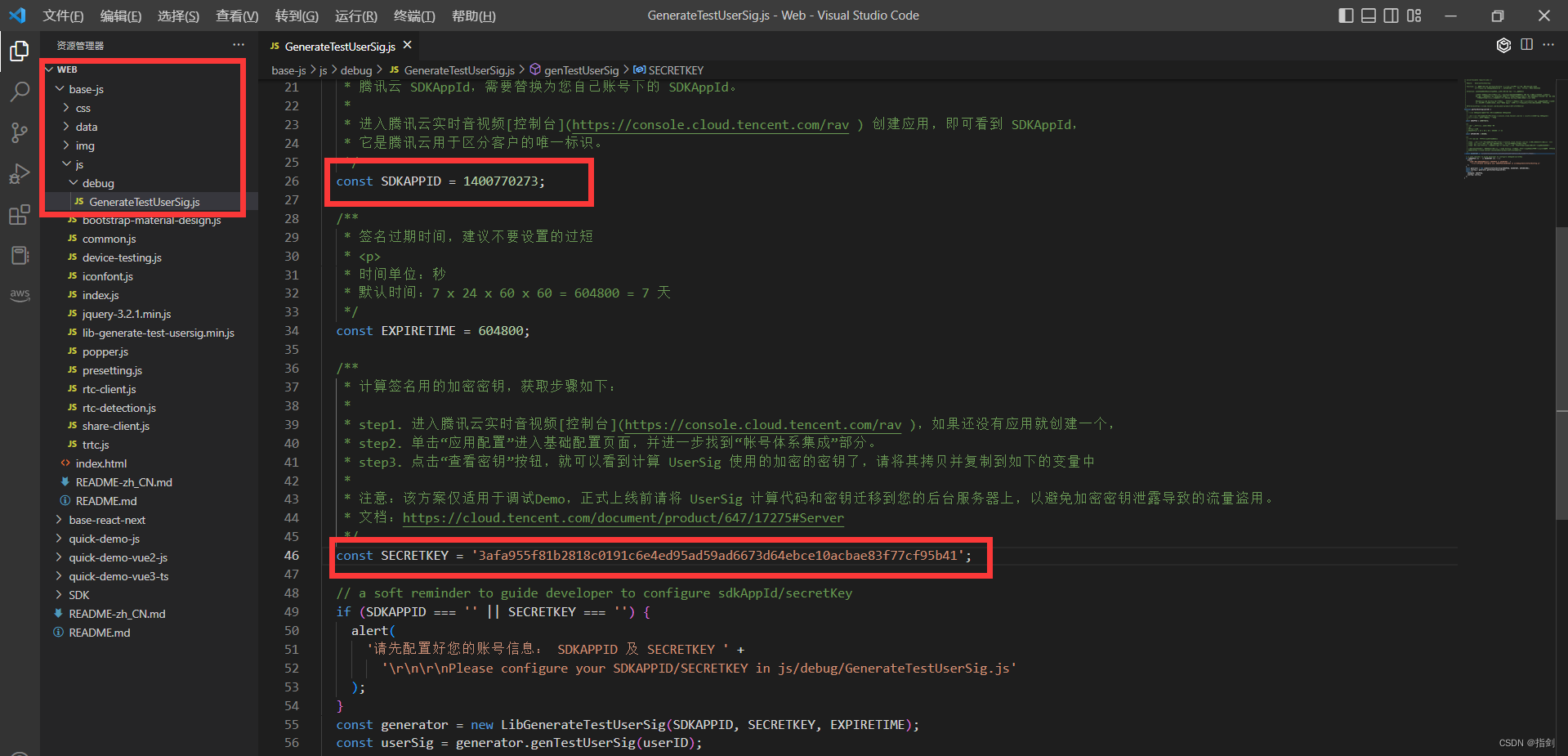Open the Explorer view in activity bar
This screenshot has width=1568, height=756.
tap(20, 51)
